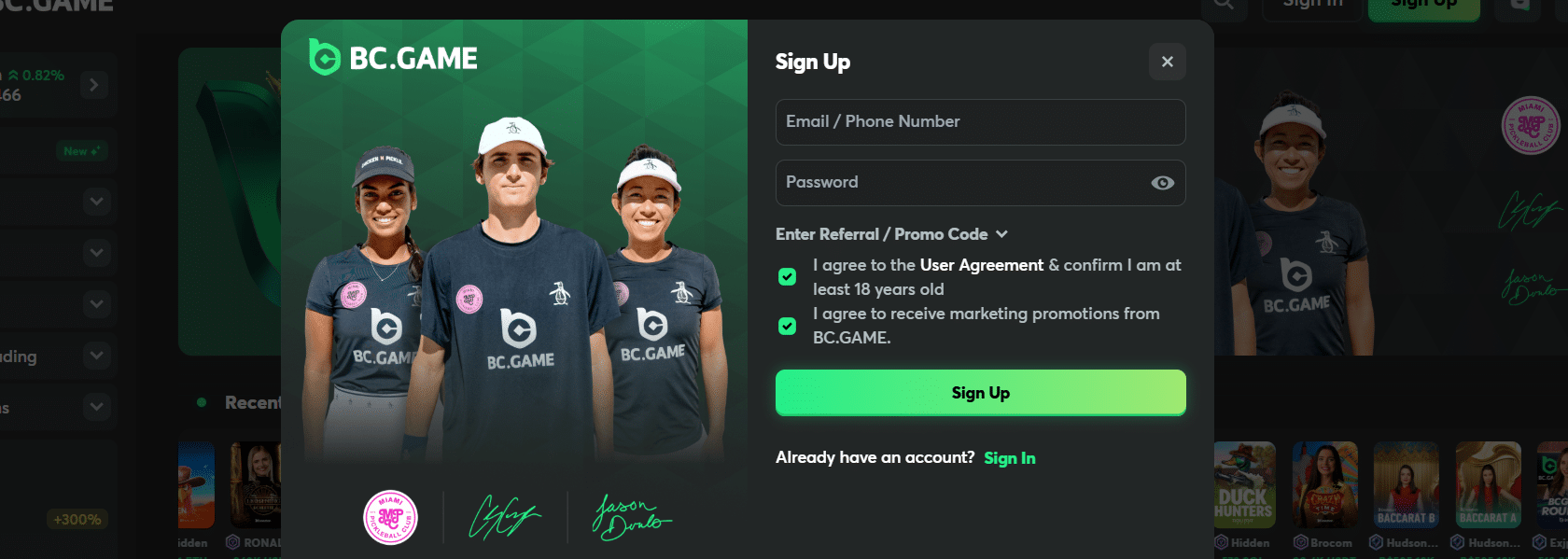Close the Sign Up dialog

click(x=1167, y=62)
